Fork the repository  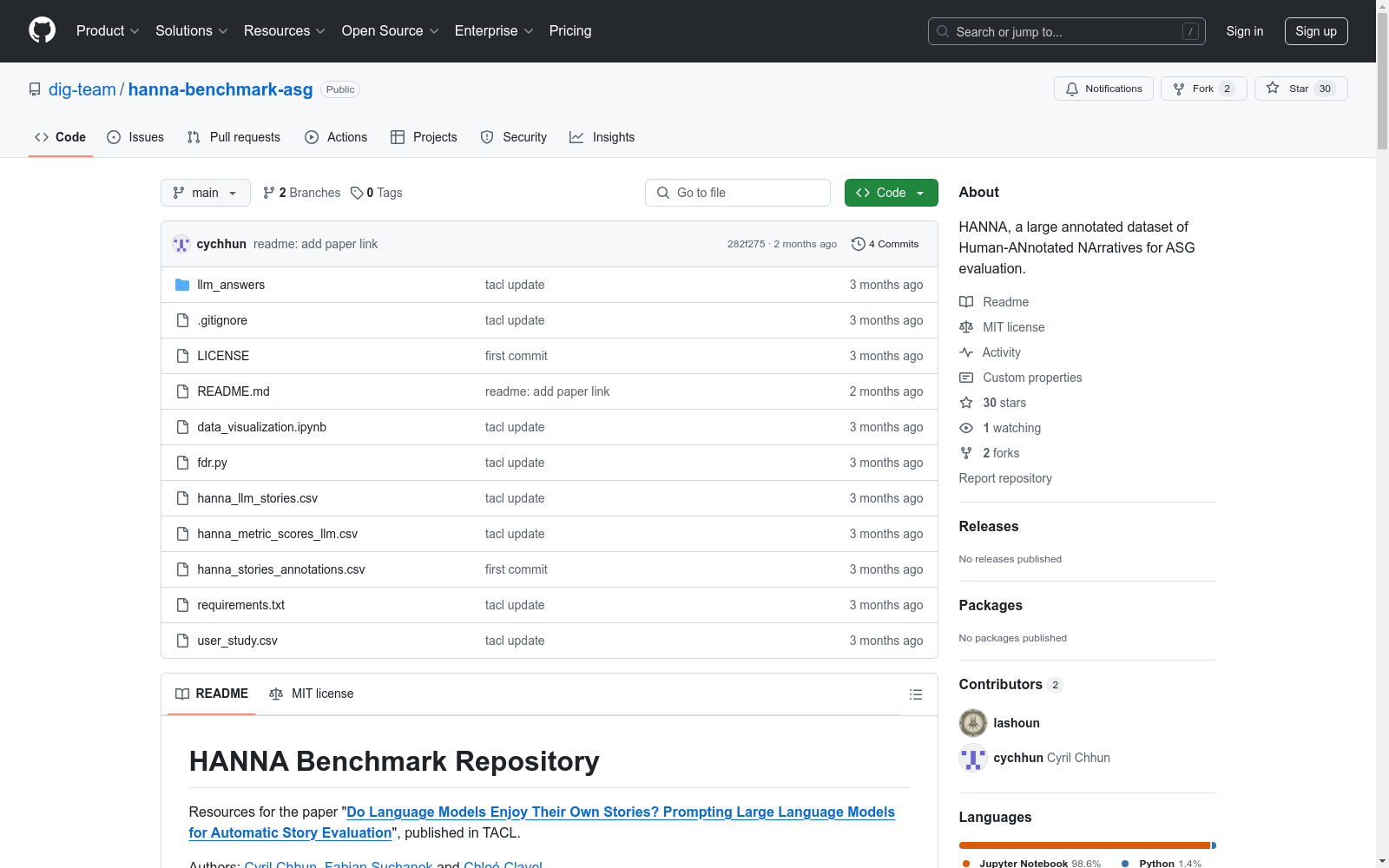click(x=1203, y=89)
